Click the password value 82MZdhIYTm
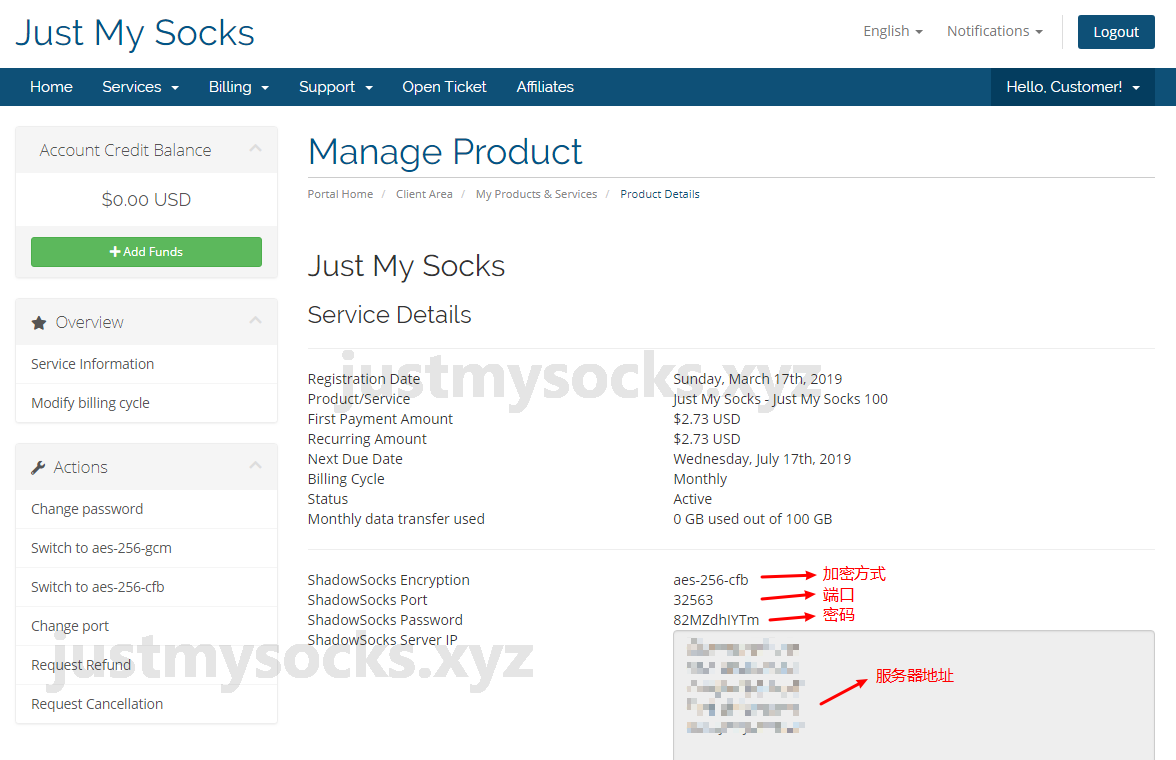The image size is (1176, 760). tap(716, 620)
